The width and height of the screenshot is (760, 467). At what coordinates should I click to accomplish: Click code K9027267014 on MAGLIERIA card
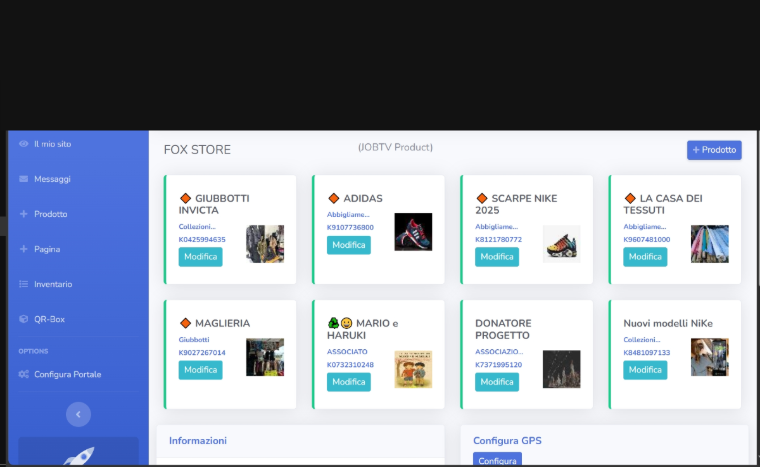coord(202,353)
